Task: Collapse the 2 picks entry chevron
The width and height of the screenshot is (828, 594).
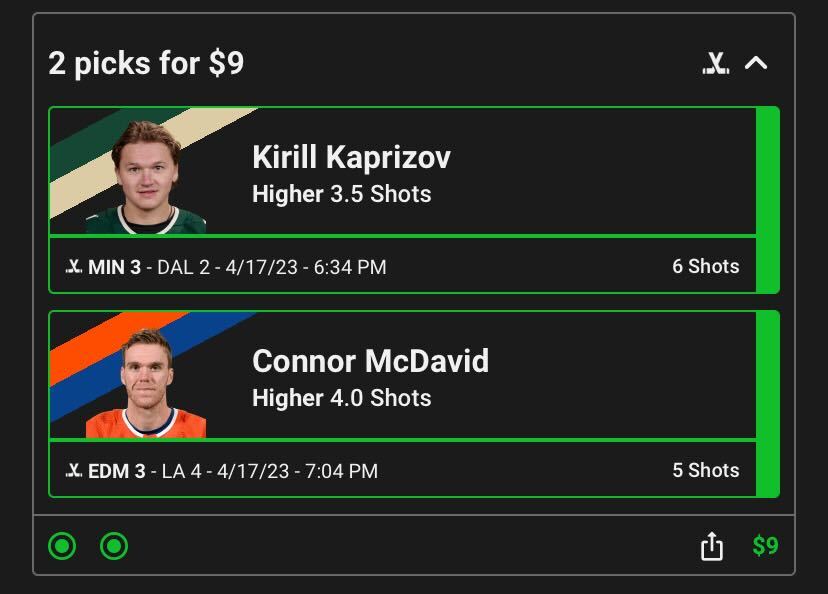Action: click(756, 63)
